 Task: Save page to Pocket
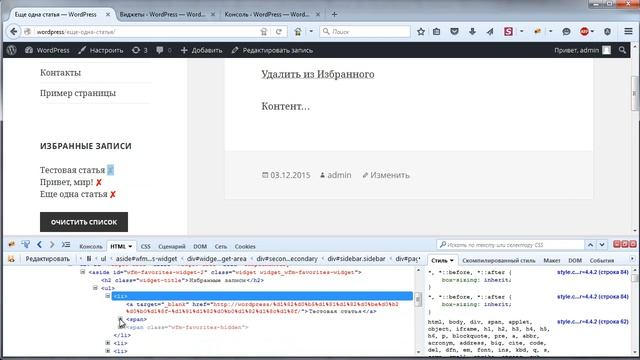(454, 31)
